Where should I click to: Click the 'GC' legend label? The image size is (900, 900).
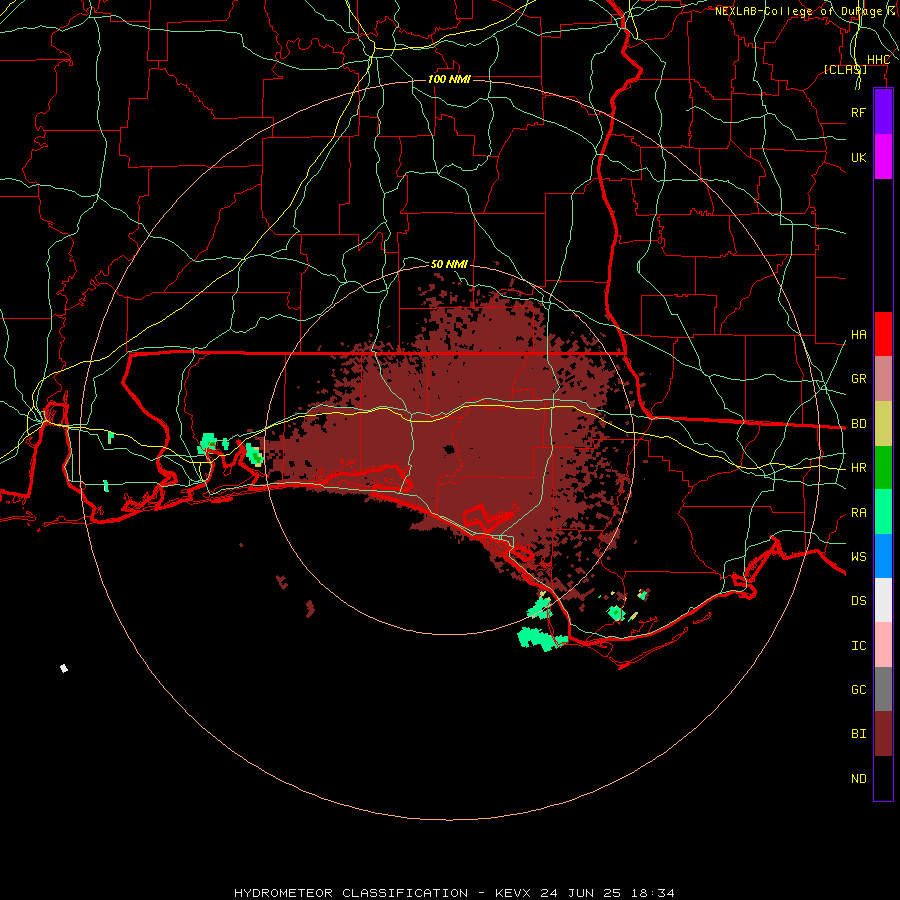pyautogui.click(x=858, y=690)
